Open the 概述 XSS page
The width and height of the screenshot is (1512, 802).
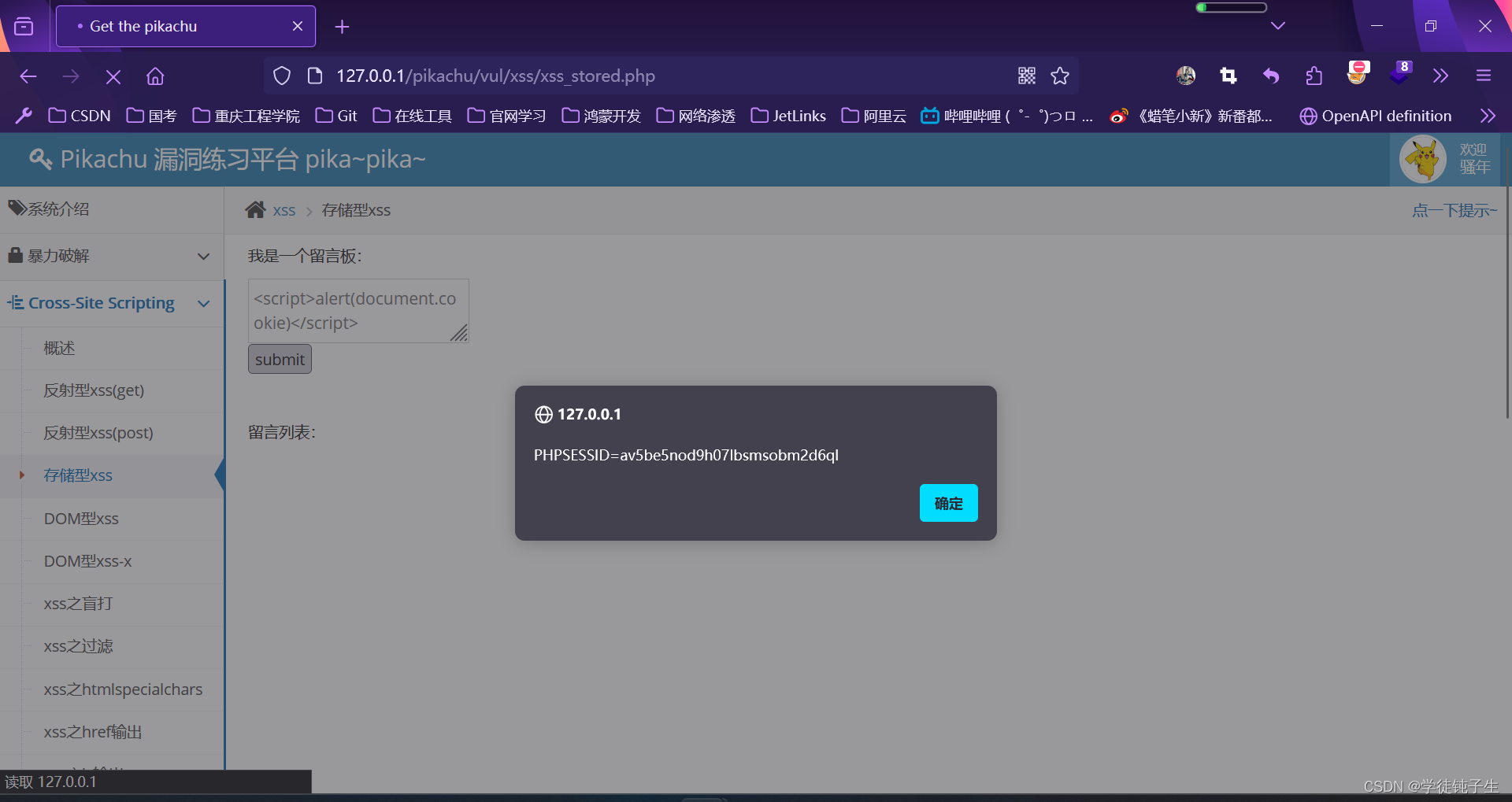(x=59, y=348)
